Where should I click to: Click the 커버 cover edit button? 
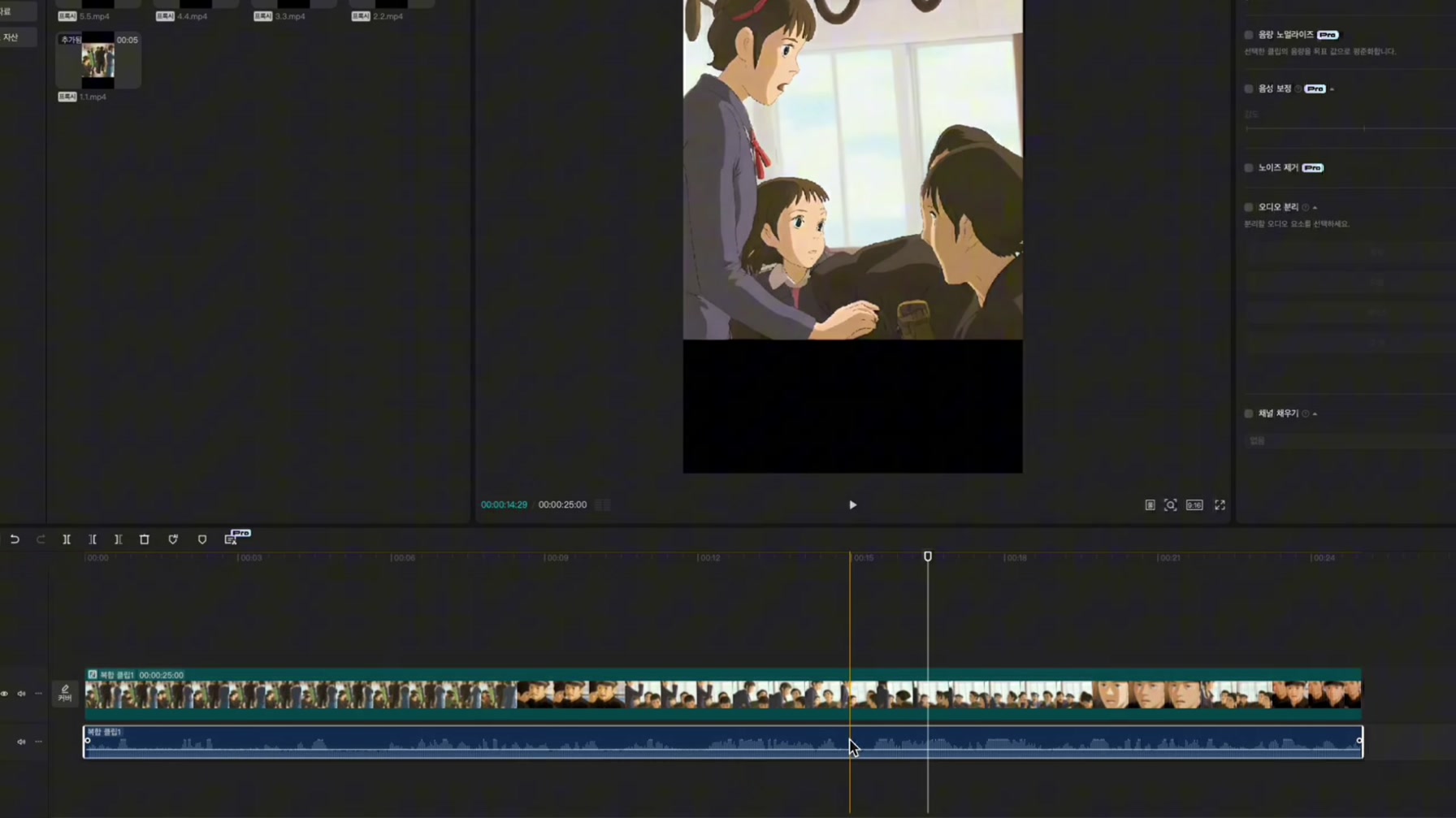tap(65, 693)
